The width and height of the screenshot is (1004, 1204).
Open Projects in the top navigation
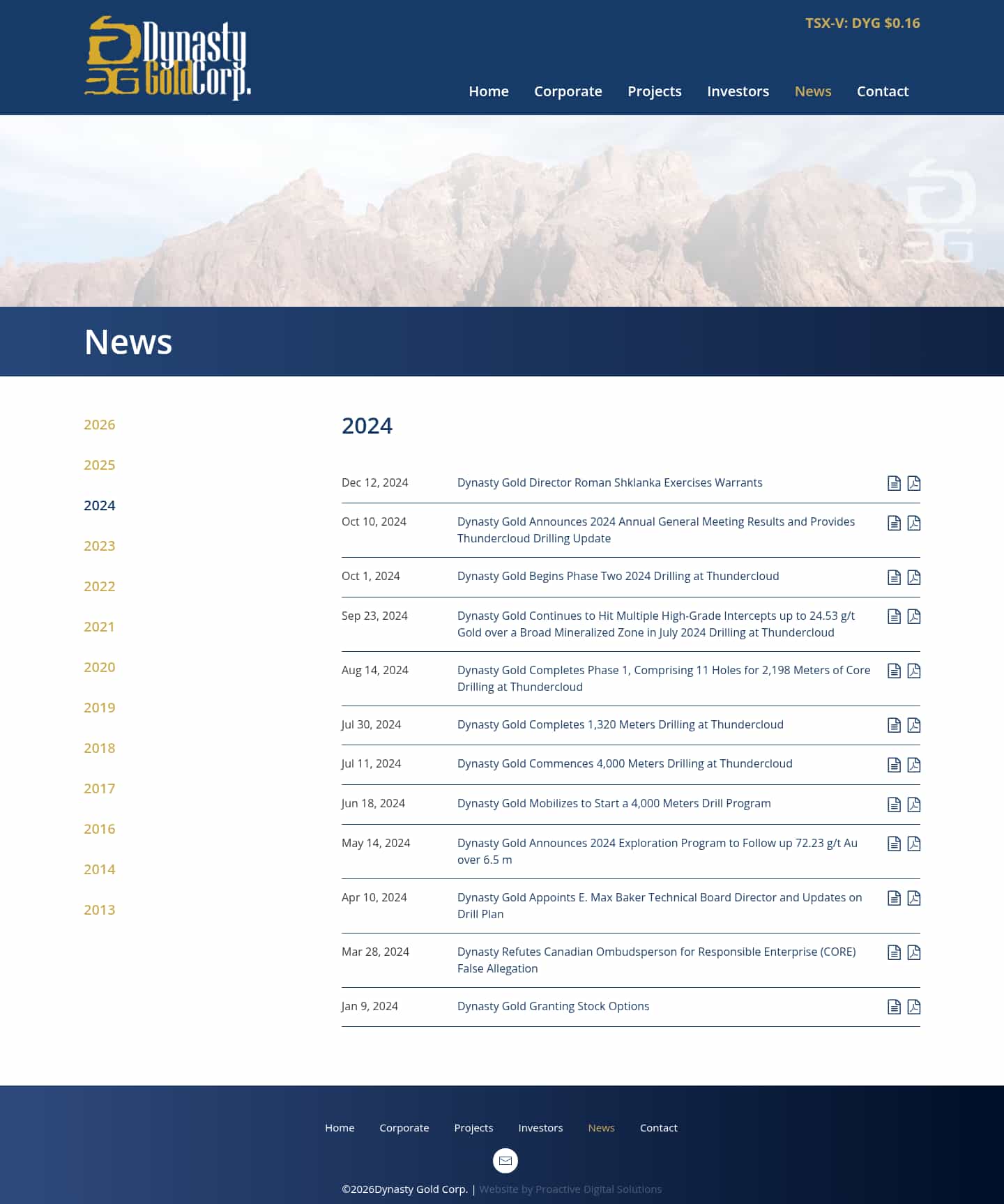tap(655, 91)
